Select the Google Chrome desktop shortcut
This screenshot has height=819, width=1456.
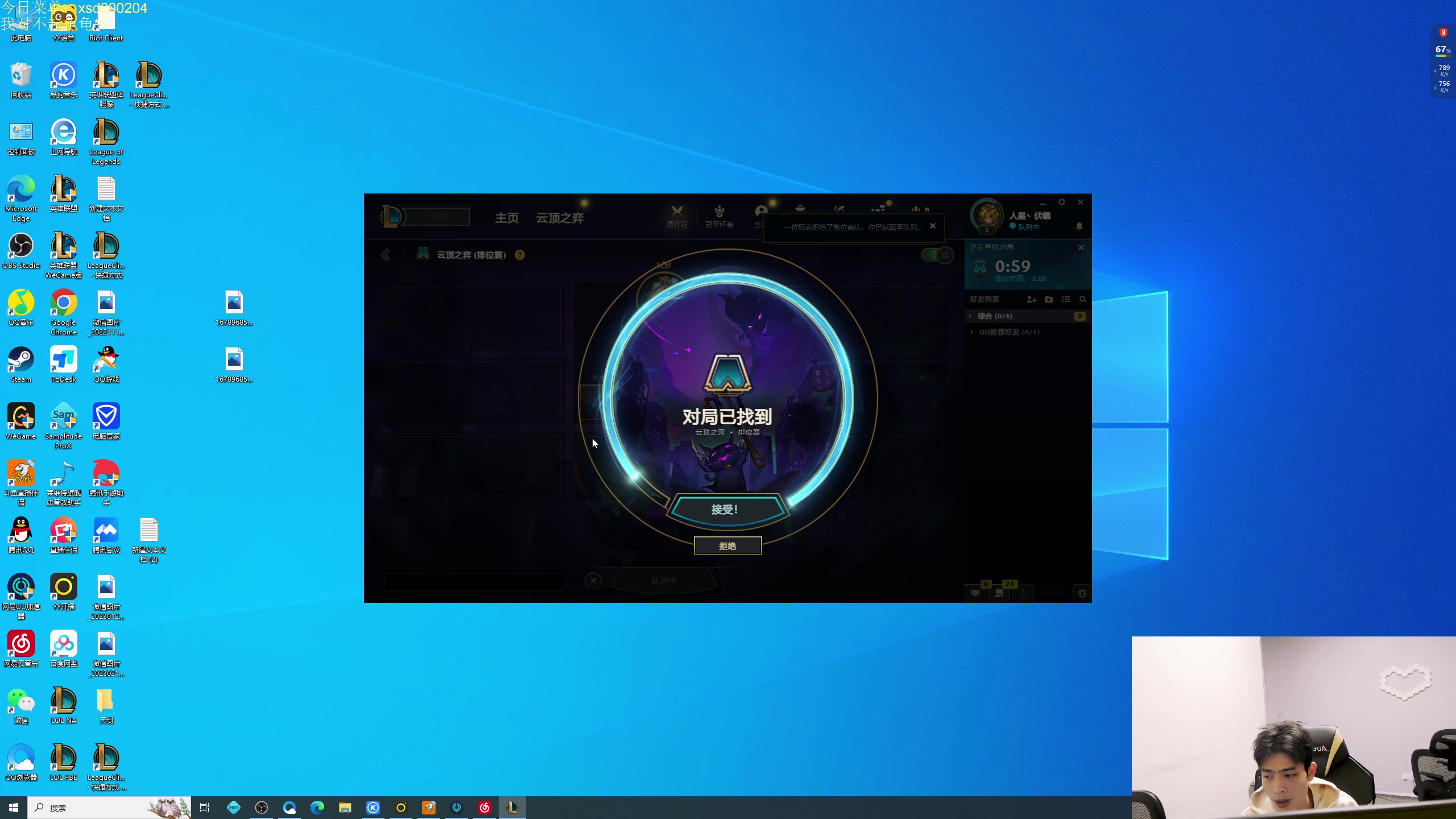tap(64, 312)
